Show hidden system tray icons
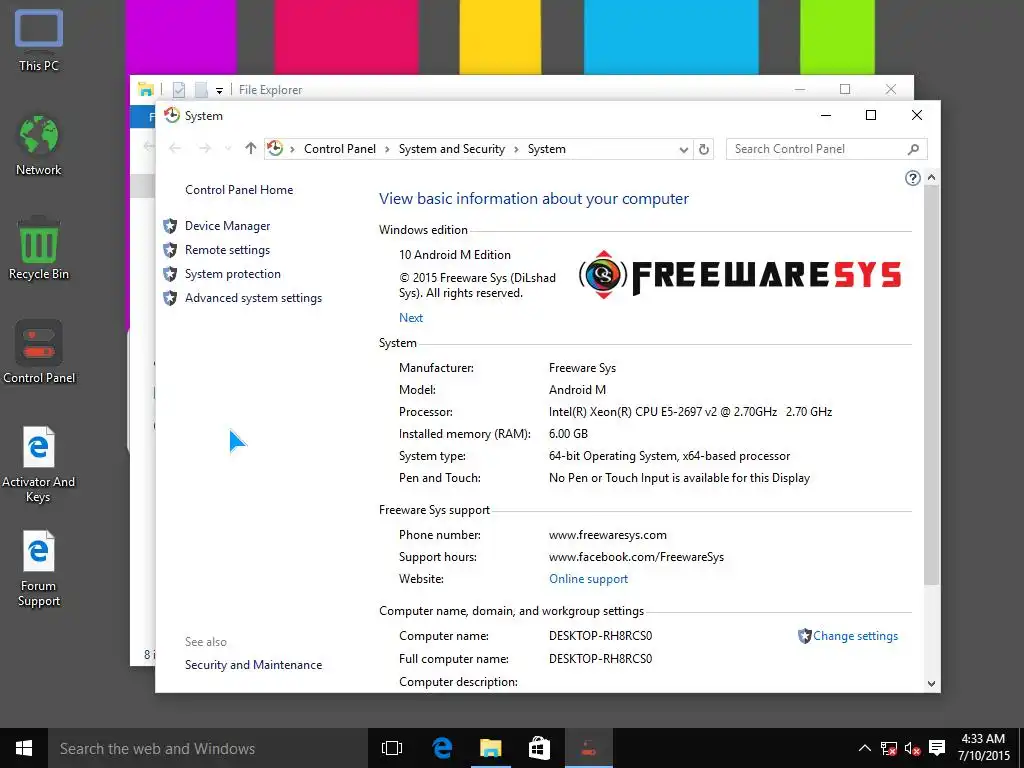Viewport: 1024px width, 768px height. pos(864,748)
